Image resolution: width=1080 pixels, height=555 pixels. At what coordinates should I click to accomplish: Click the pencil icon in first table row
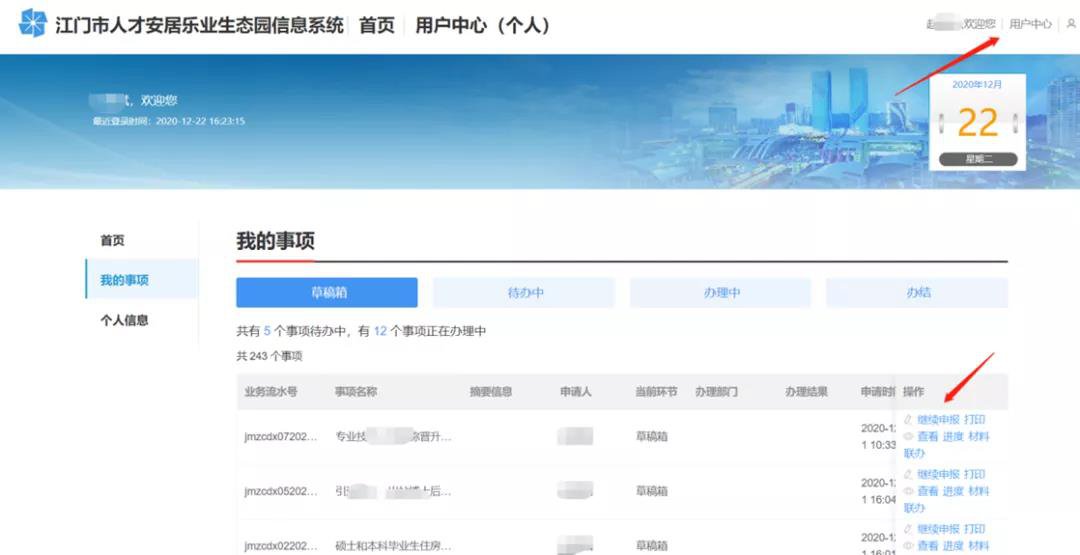pos(908,420)
